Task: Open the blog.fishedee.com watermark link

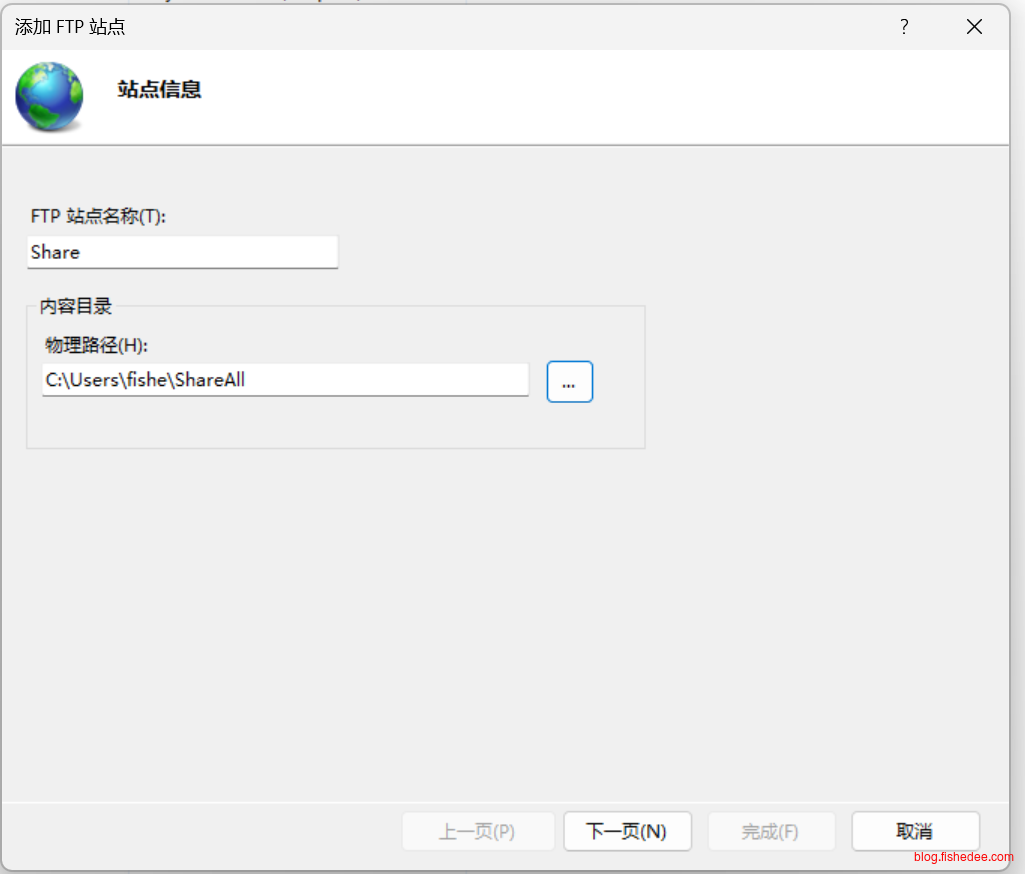Action: (x=963, y=857)
